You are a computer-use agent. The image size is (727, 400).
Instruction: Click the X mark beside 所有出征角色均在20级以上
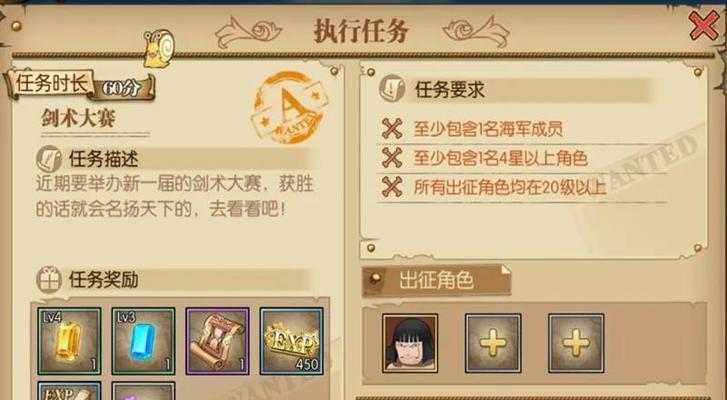[392, 187]
